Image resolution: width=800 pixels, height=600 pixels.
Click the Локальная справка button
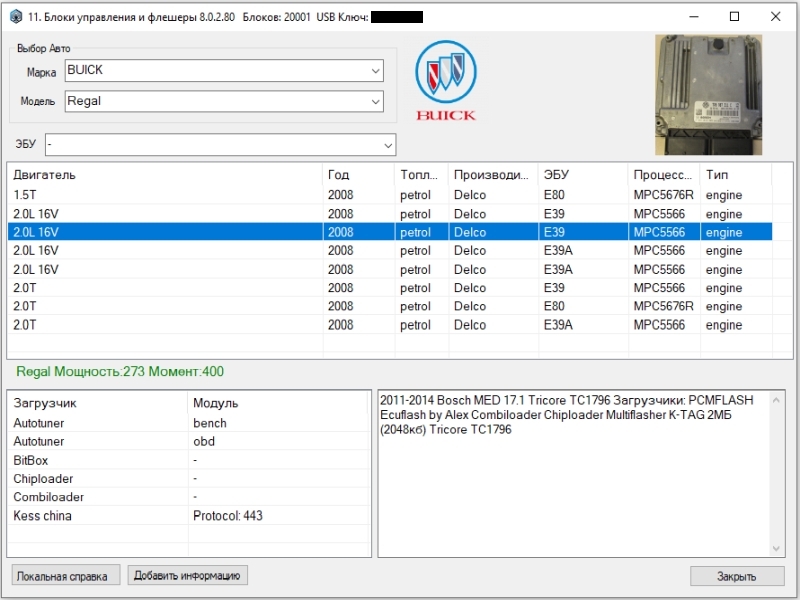(x=66, y=576)
